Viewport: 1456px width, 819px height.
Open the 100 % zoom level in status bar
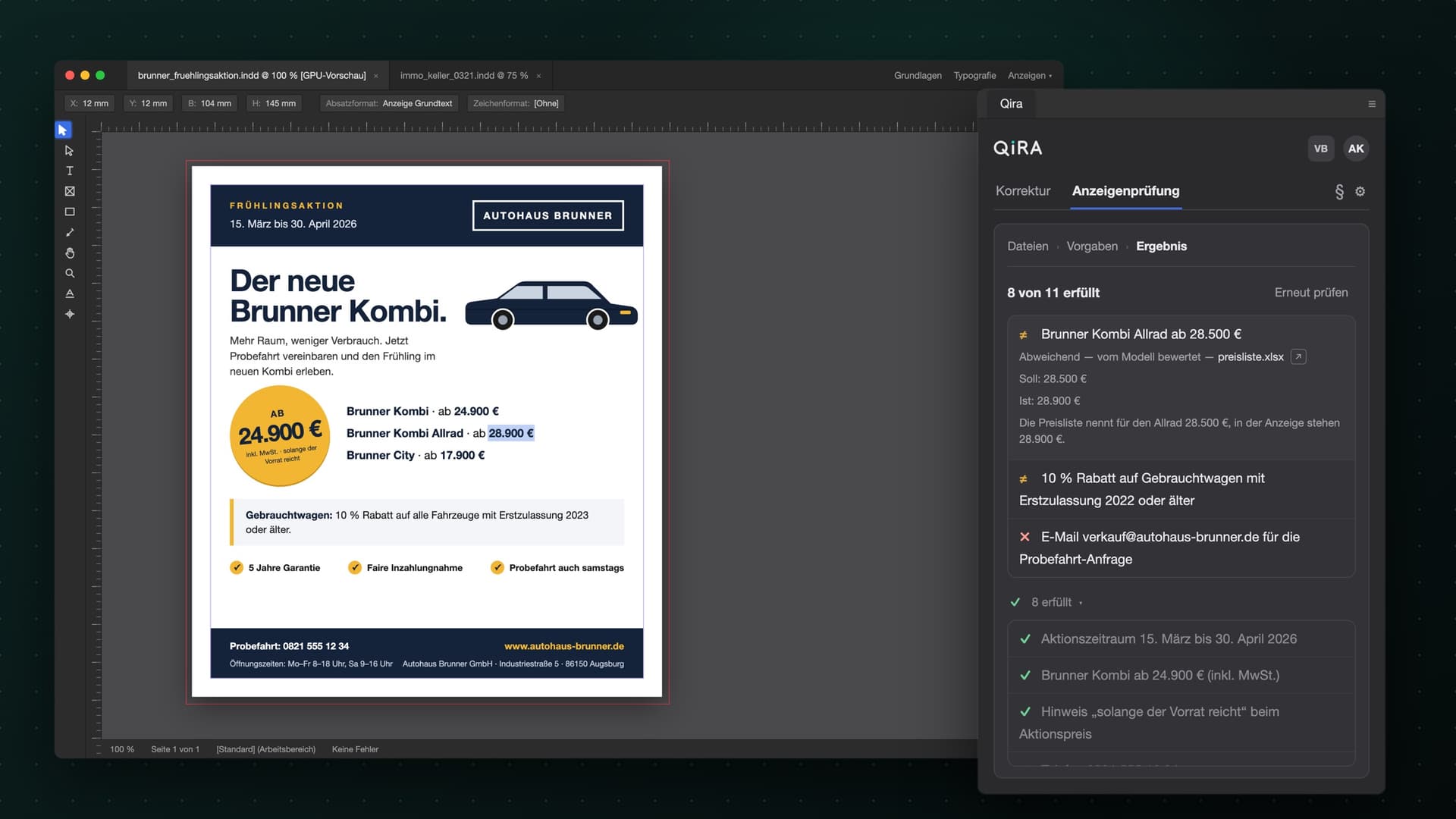(122, 750)
